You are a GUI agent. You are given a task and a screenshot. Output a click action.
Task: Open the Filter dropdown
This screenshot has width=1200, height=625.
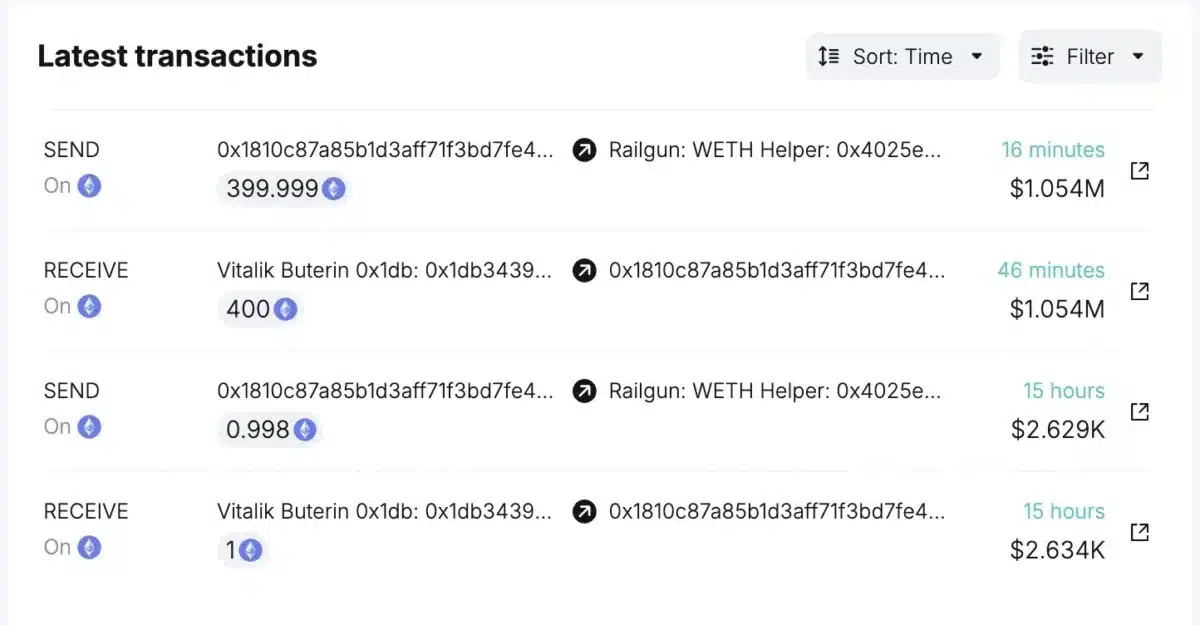coord(1089,57)
